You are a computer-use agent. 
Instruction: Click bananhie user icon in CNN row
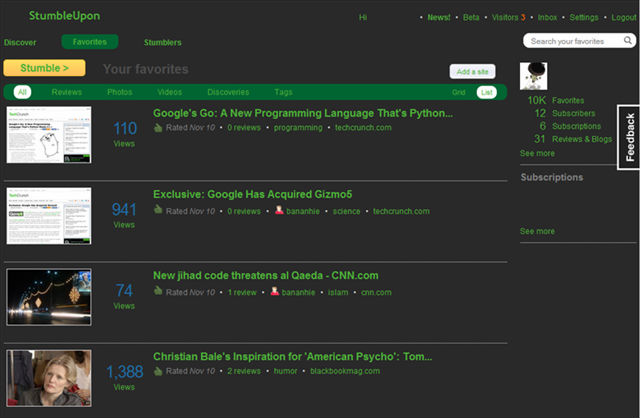coord(275,291)
